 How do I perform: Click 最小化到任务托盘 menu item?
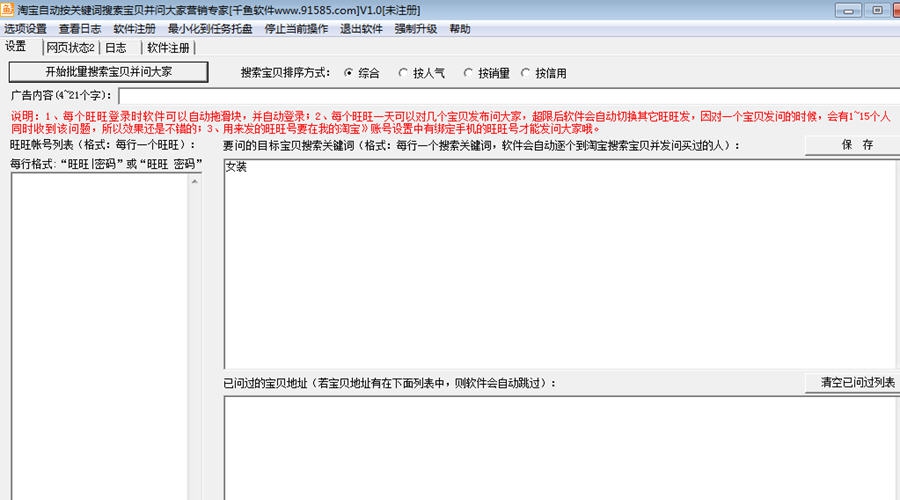210,29
